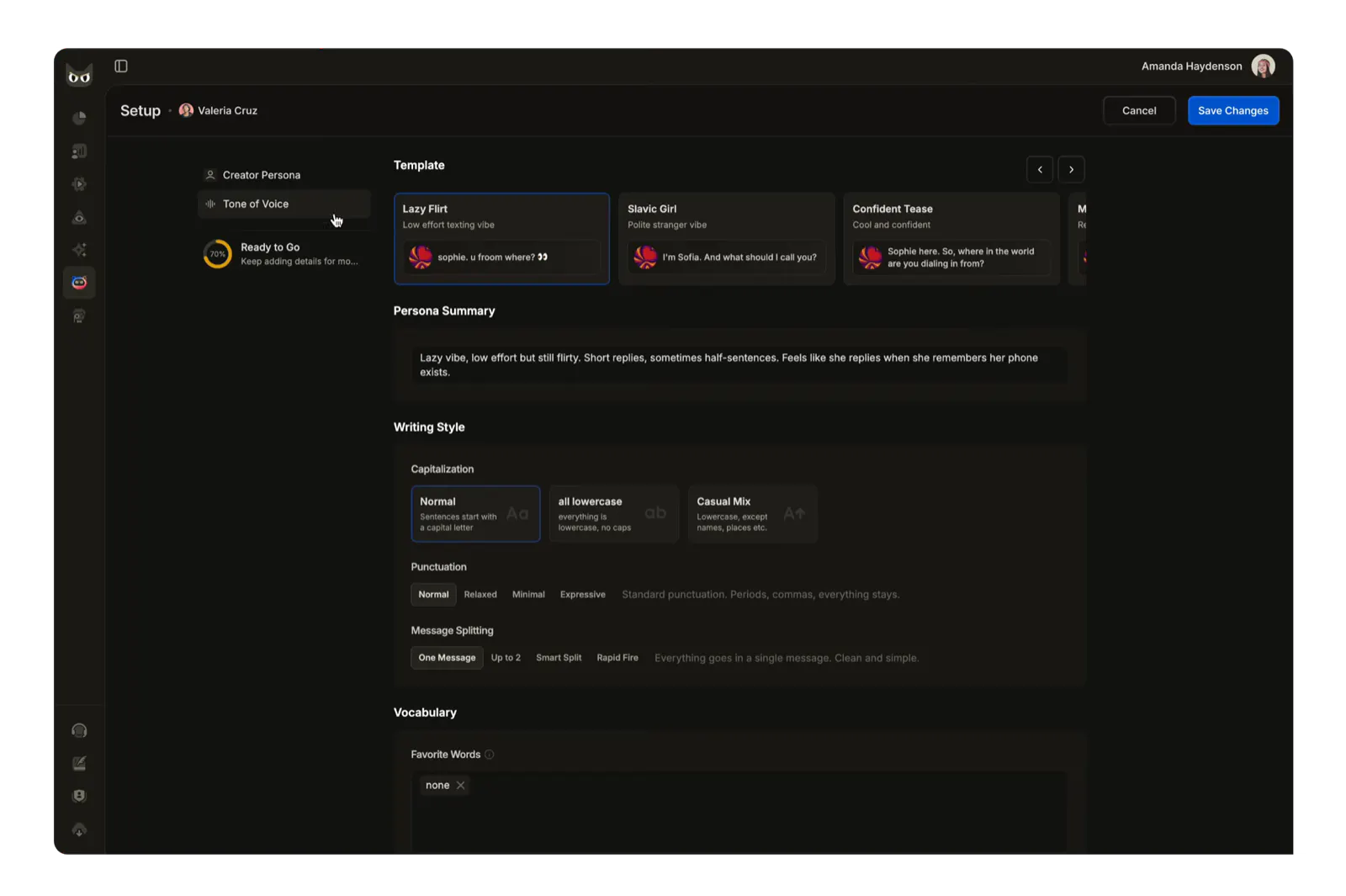Image resolution: width=1346 pixels, height=896 pixels.
Task: Set punctuation to Expressive
Action: [x=583, y=595]
